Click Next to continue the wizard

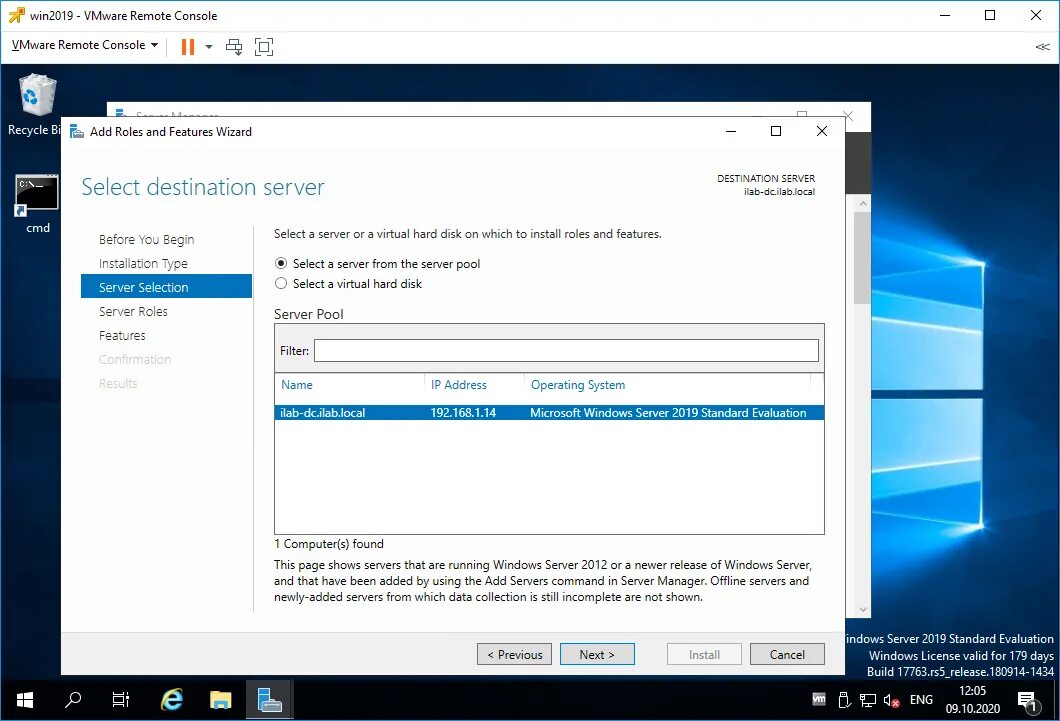pyautogui.click(x=597, y=654)
